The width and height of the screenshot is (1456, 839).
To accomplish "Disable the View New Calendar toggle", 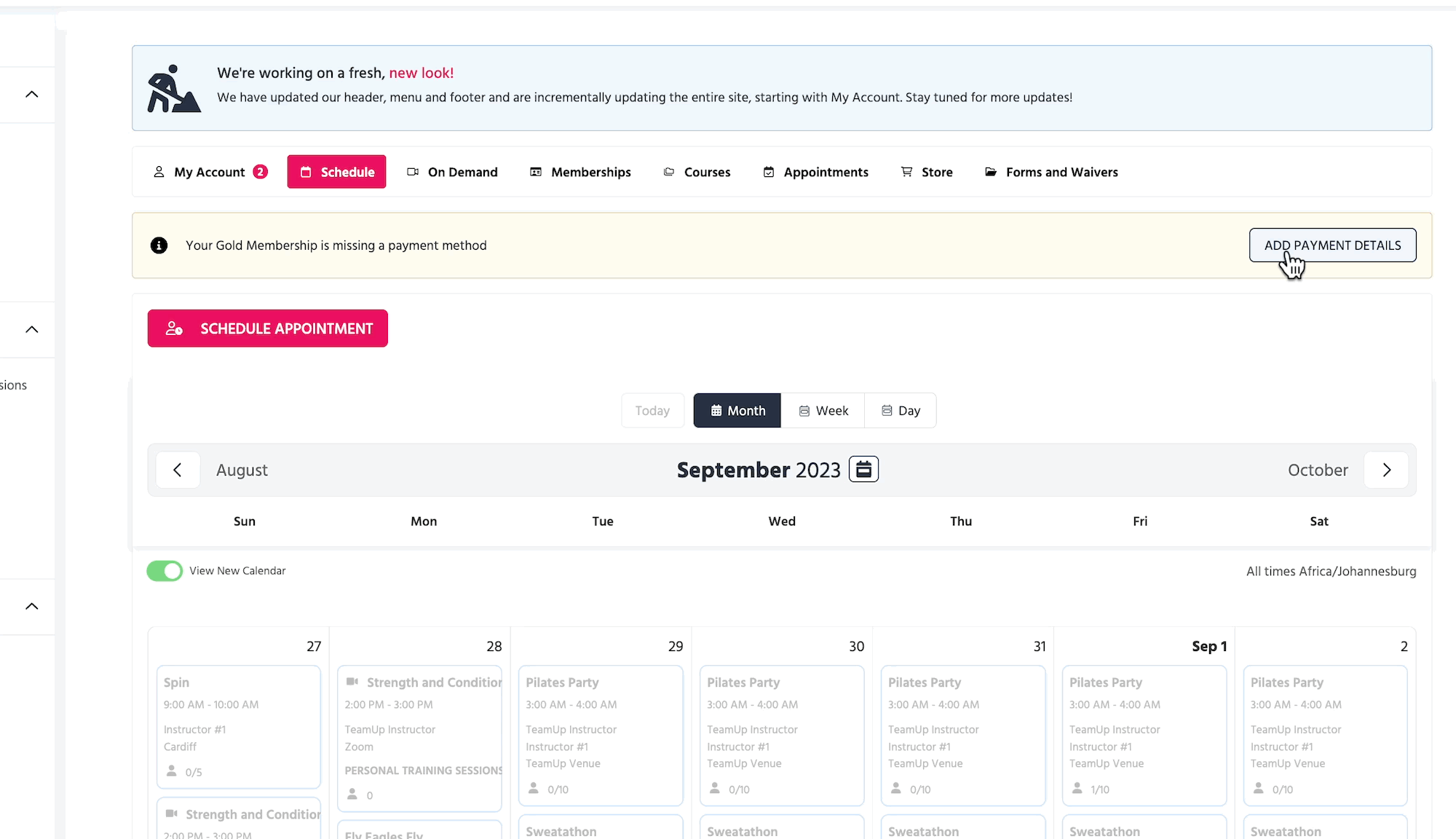I will (165, 571).
